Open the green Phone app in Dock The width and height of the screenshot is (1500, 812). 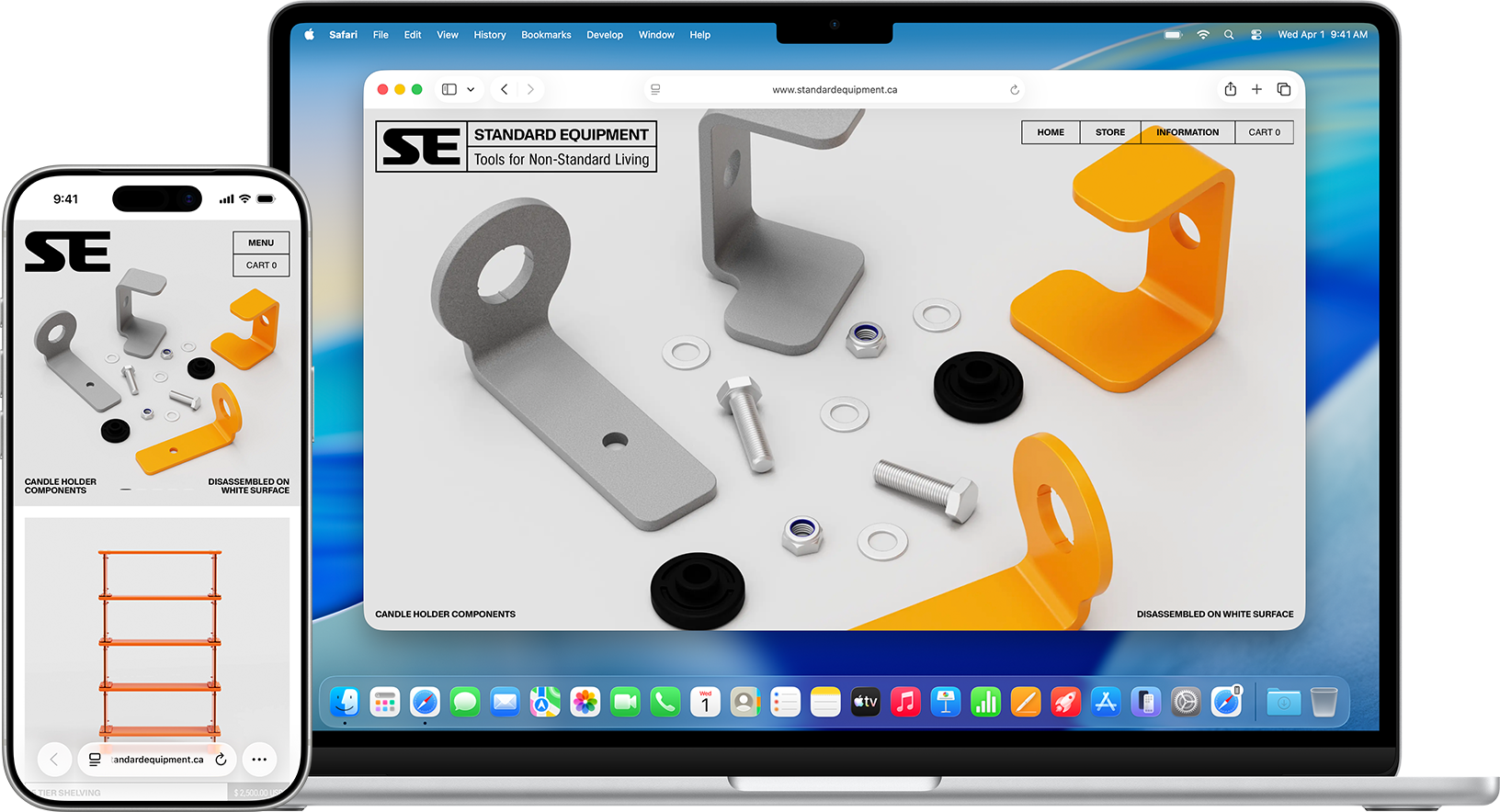coord(665,703)
